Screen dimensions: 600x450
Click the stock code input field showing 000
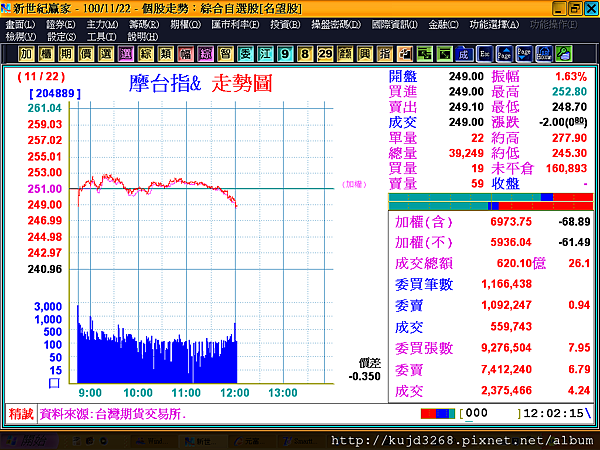[490, 413]
